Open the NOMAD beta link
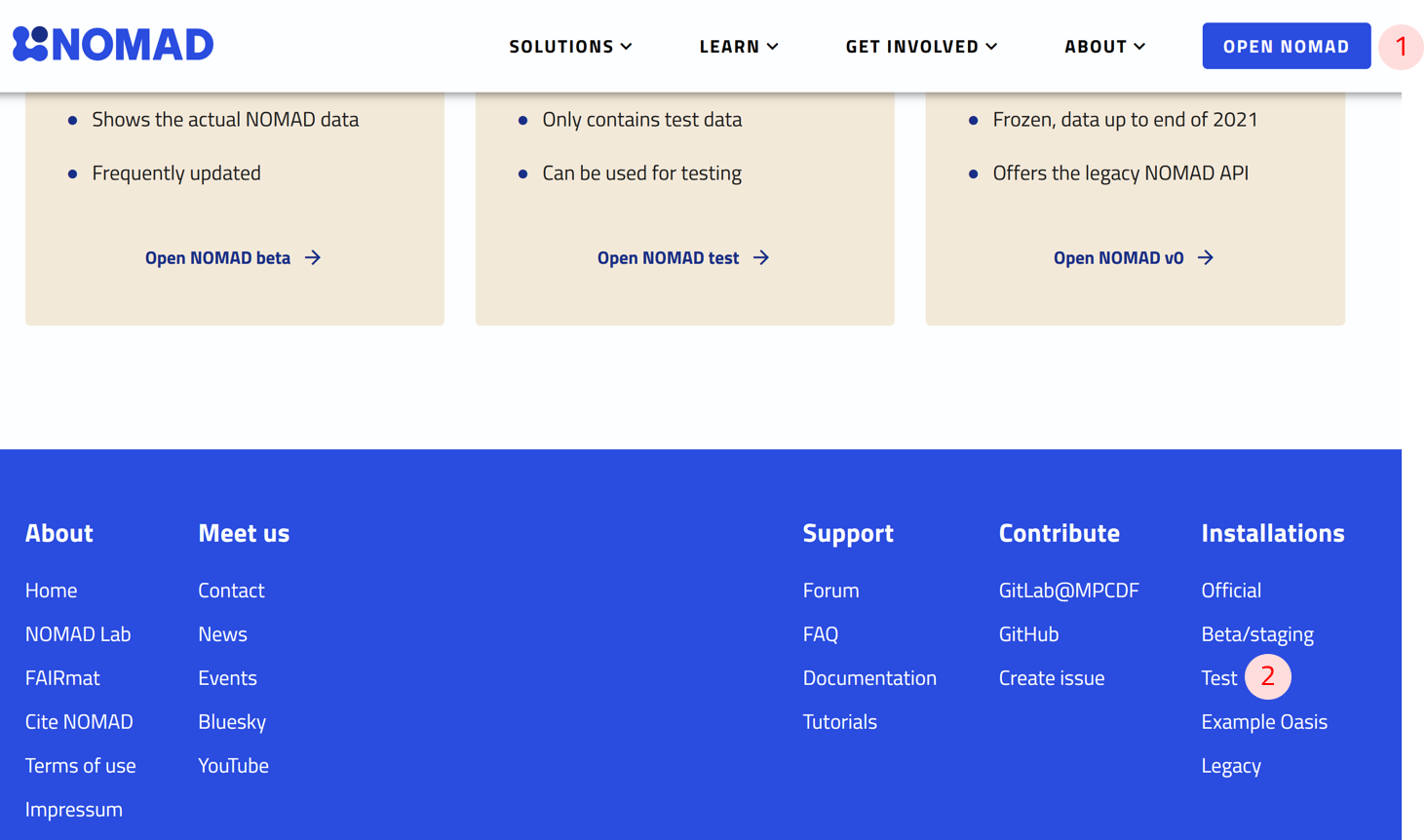 click(218, 258)
